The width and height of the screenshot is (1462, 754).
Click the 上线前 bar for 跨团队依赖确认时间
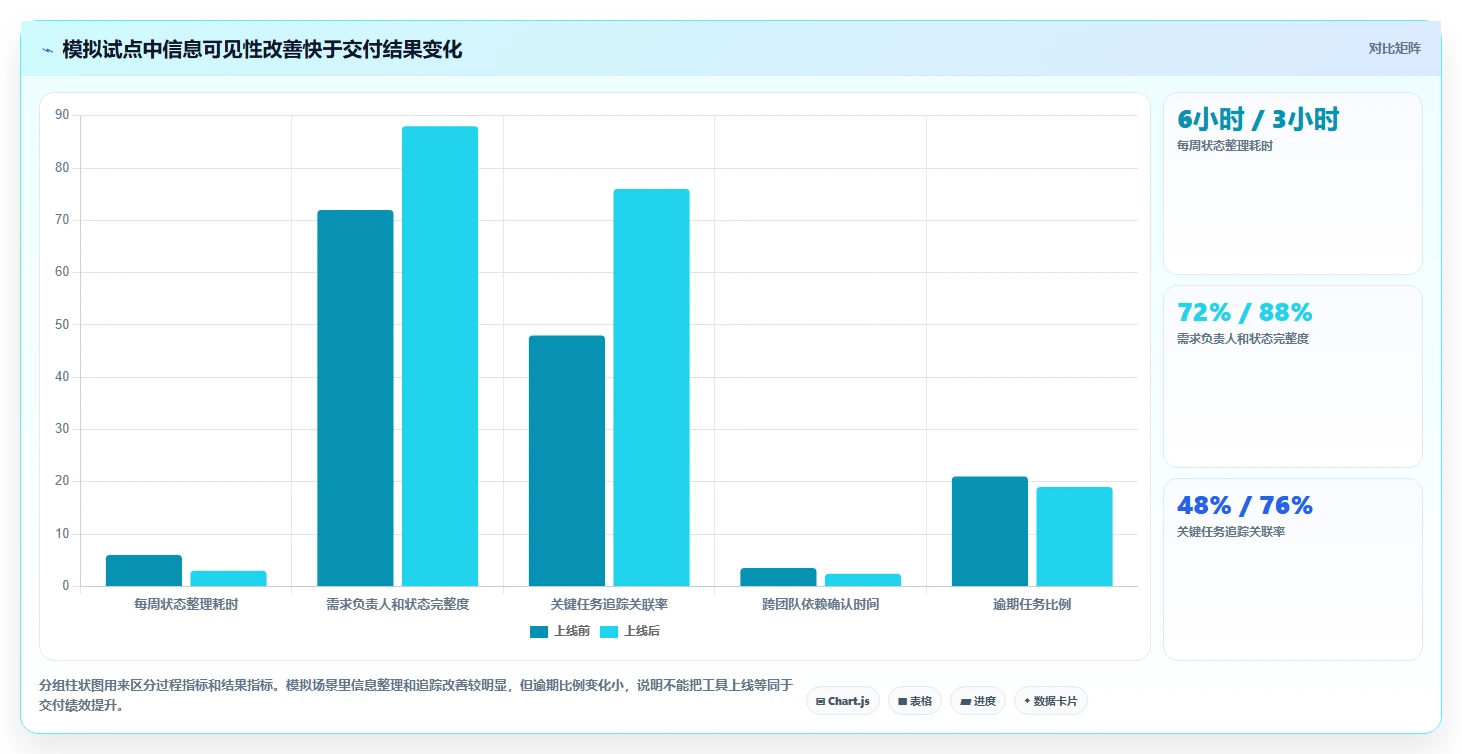coord(778,577)
